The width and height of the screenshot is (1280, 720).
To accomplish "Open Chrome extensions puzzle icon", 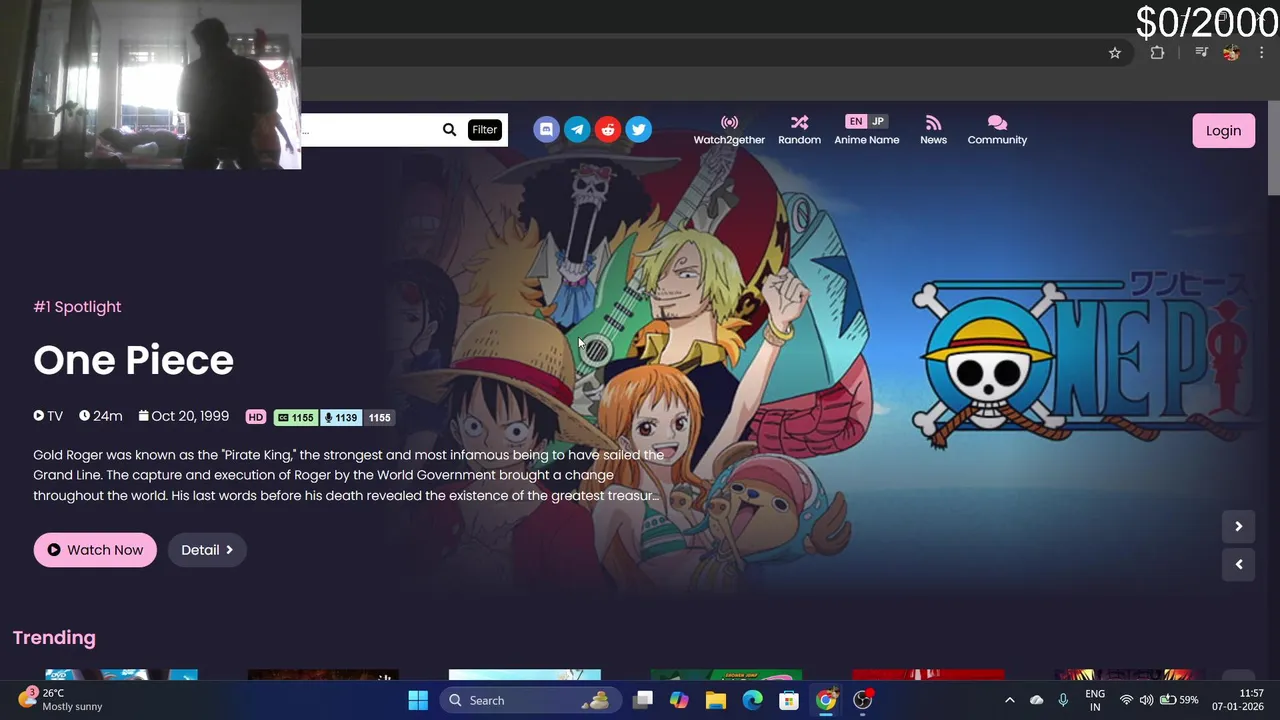I will click(1157, 53).
